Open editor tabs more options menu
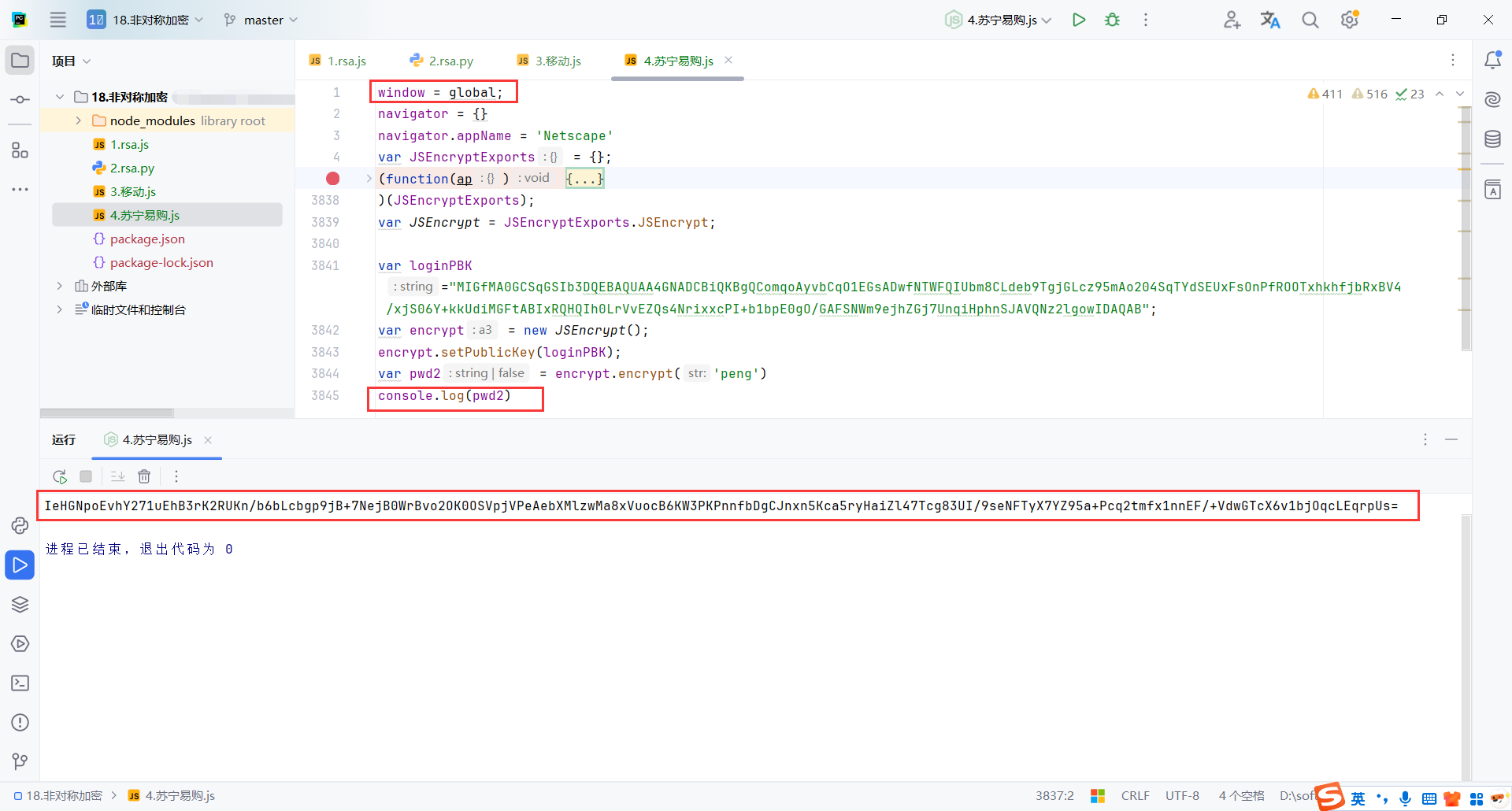 point(1453,60)
